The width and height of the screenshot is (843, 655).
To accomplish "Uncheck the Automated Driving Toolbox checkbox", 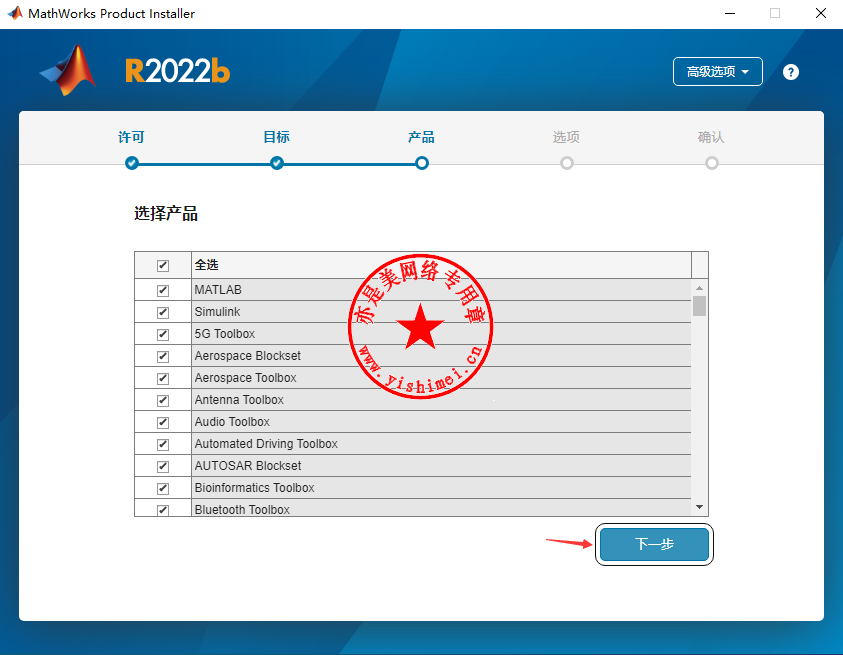I will coord(163,445).
